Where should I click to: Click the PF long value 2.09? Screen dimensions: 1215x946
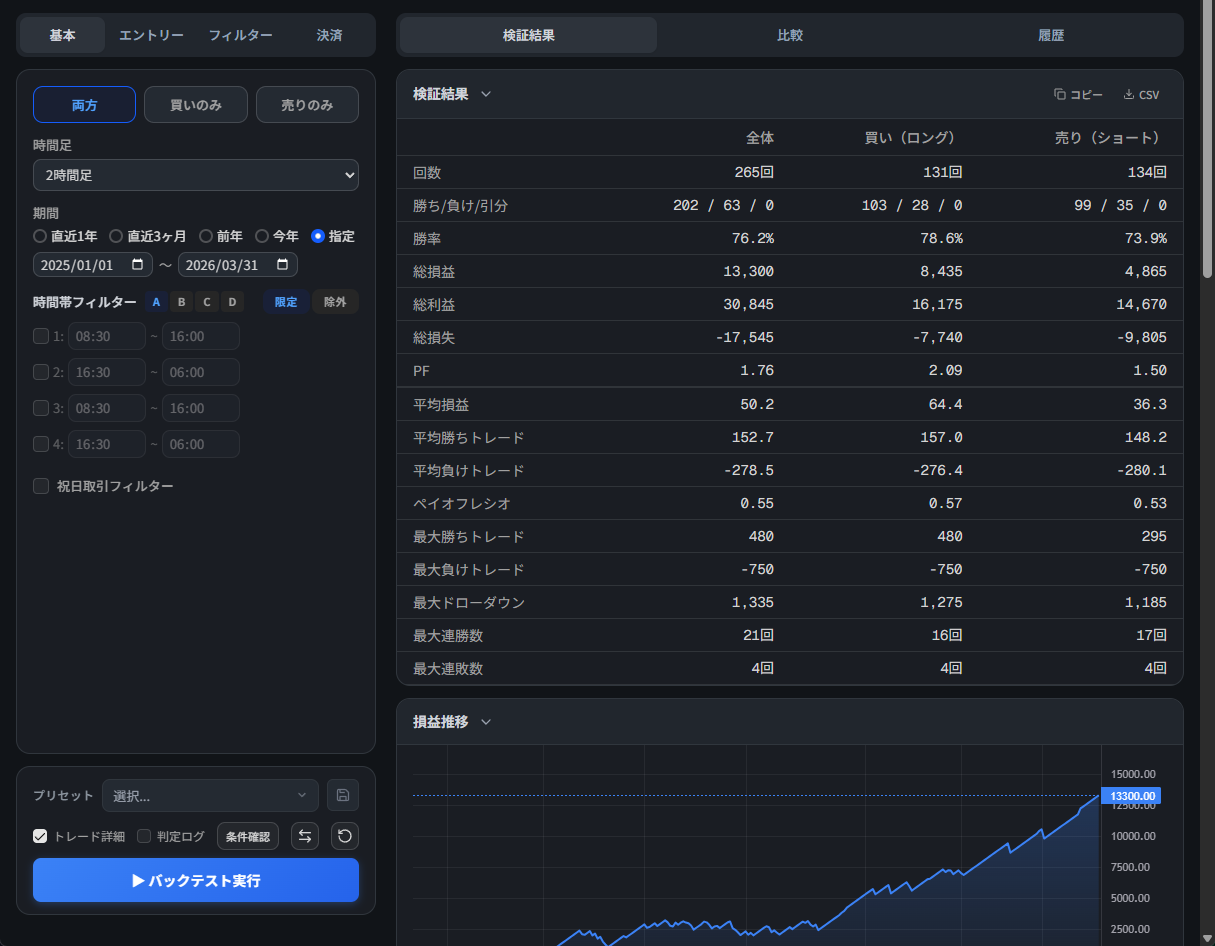(x=946, y=370)
